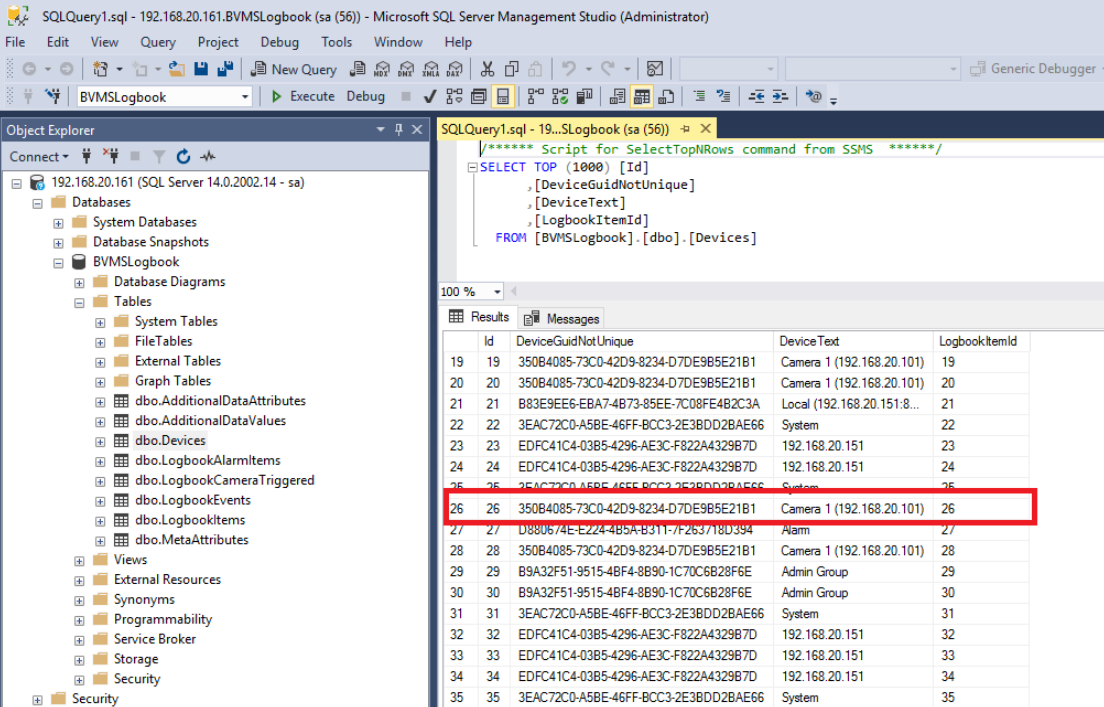Viewport: 1104px width, 707px height.
Task: Click the Parse checkmark icon
Action: pyautogui.click(x=430, y=97)
